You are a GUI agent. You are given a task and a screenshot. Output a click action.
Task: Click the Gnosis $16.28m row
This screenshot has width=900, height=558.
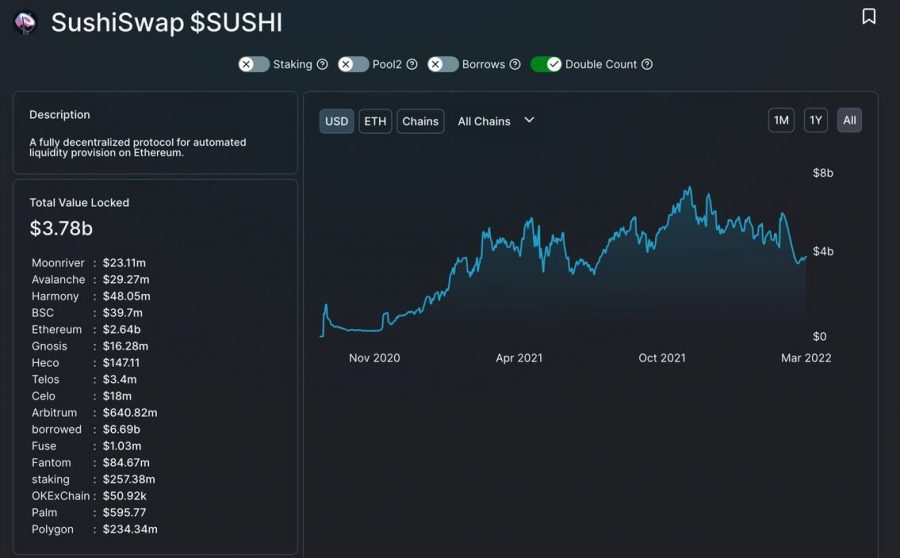(90, 346)
